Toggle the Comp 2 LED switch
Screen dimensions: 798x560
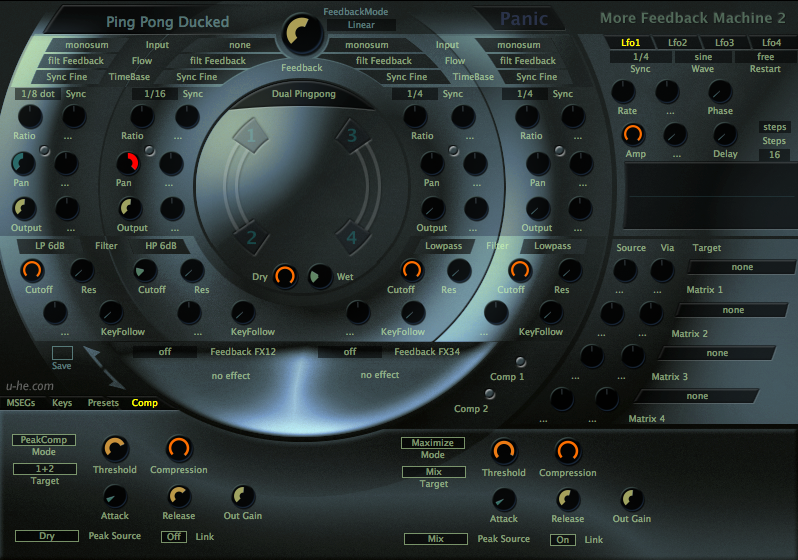[x=490, y=394]
